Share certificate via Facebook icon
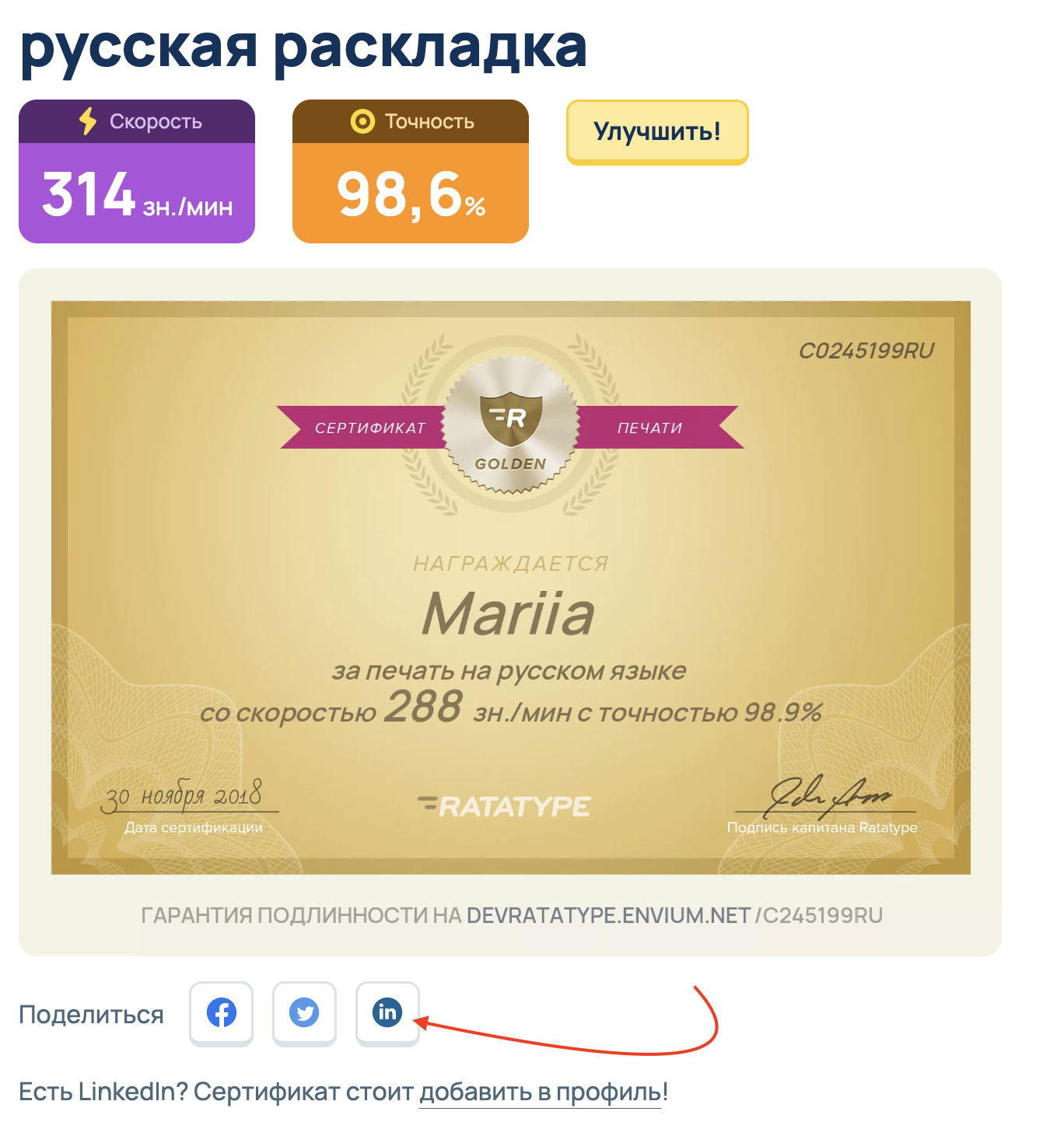 click(222, 1013)
